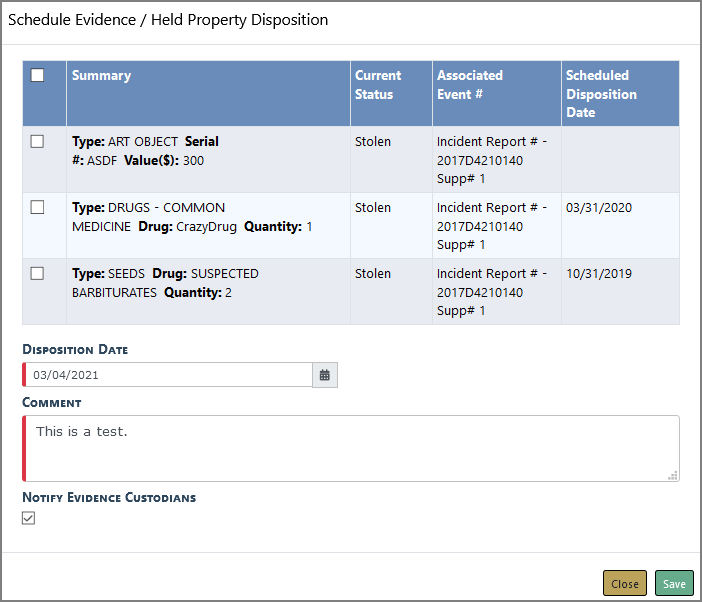Open the Disposition Date calendar picker
Screen dimensions: 702x602
[x=325, y=375]
